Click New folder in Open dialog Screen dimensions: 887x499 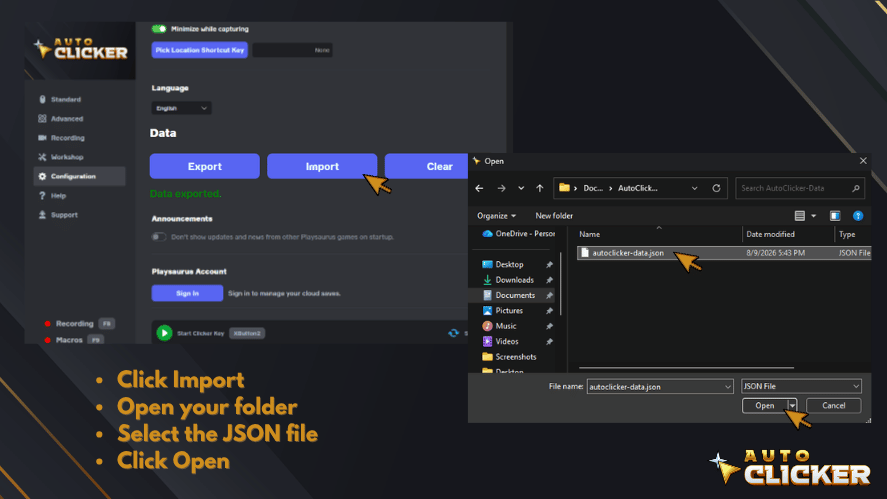[x=554, y=216]
